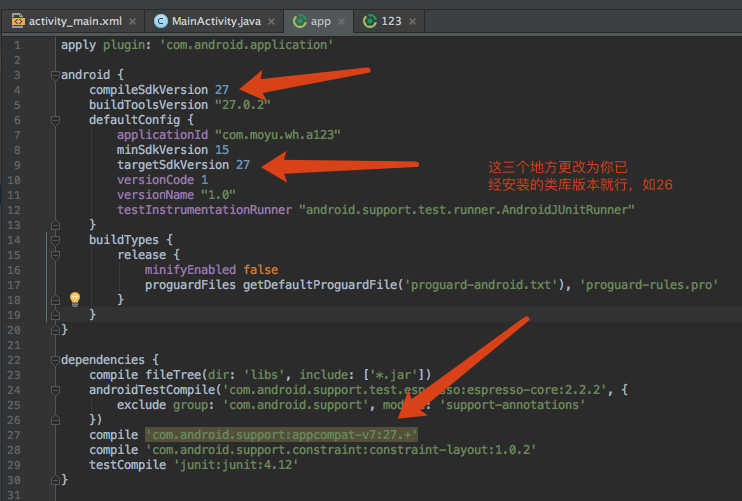Click line number 27 in gutter
The width and height of the screenshot is (742, 501).
pyautogui.click(x=14, y=435)
